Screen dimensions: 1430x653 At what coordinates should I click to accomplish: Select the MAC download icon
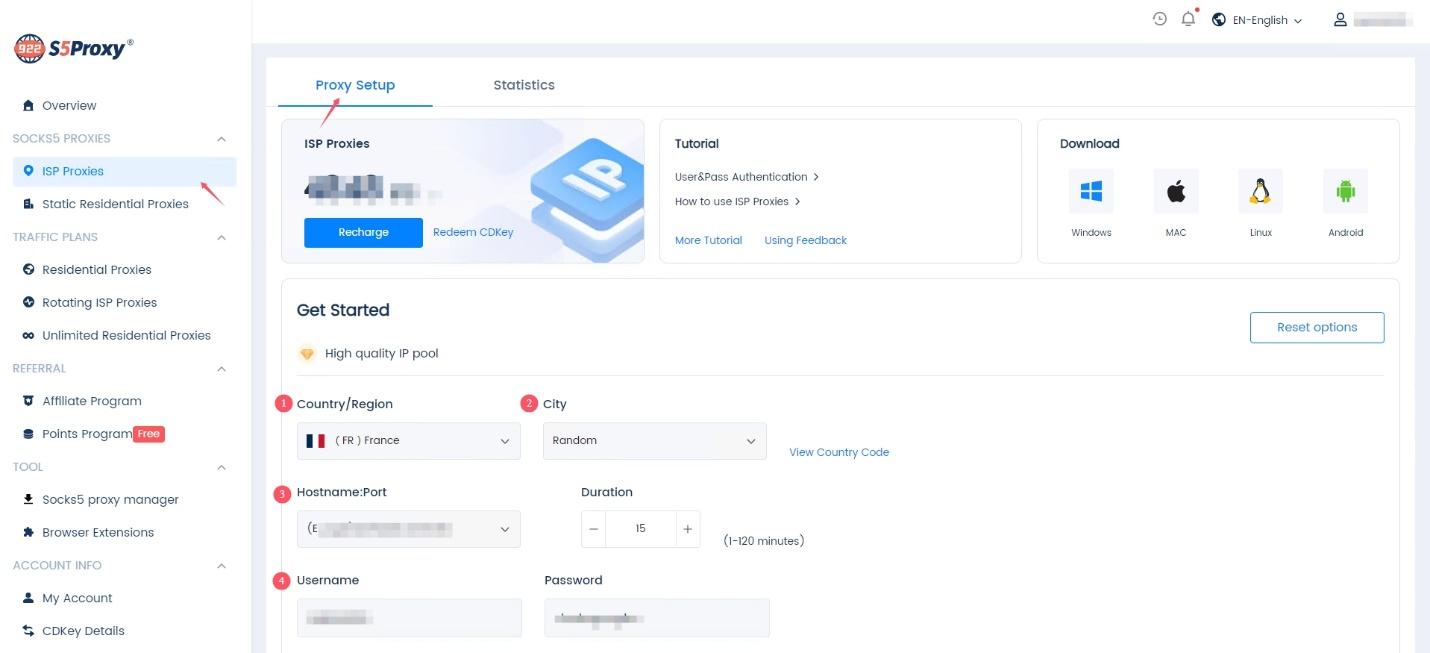(1175, 191)
